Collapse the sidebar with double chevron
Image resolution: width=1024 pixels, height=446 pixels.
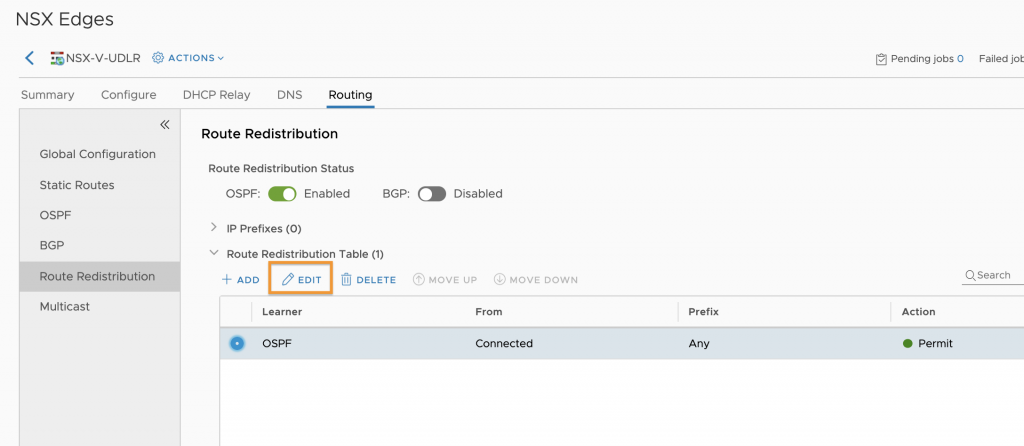coord(165,125)
